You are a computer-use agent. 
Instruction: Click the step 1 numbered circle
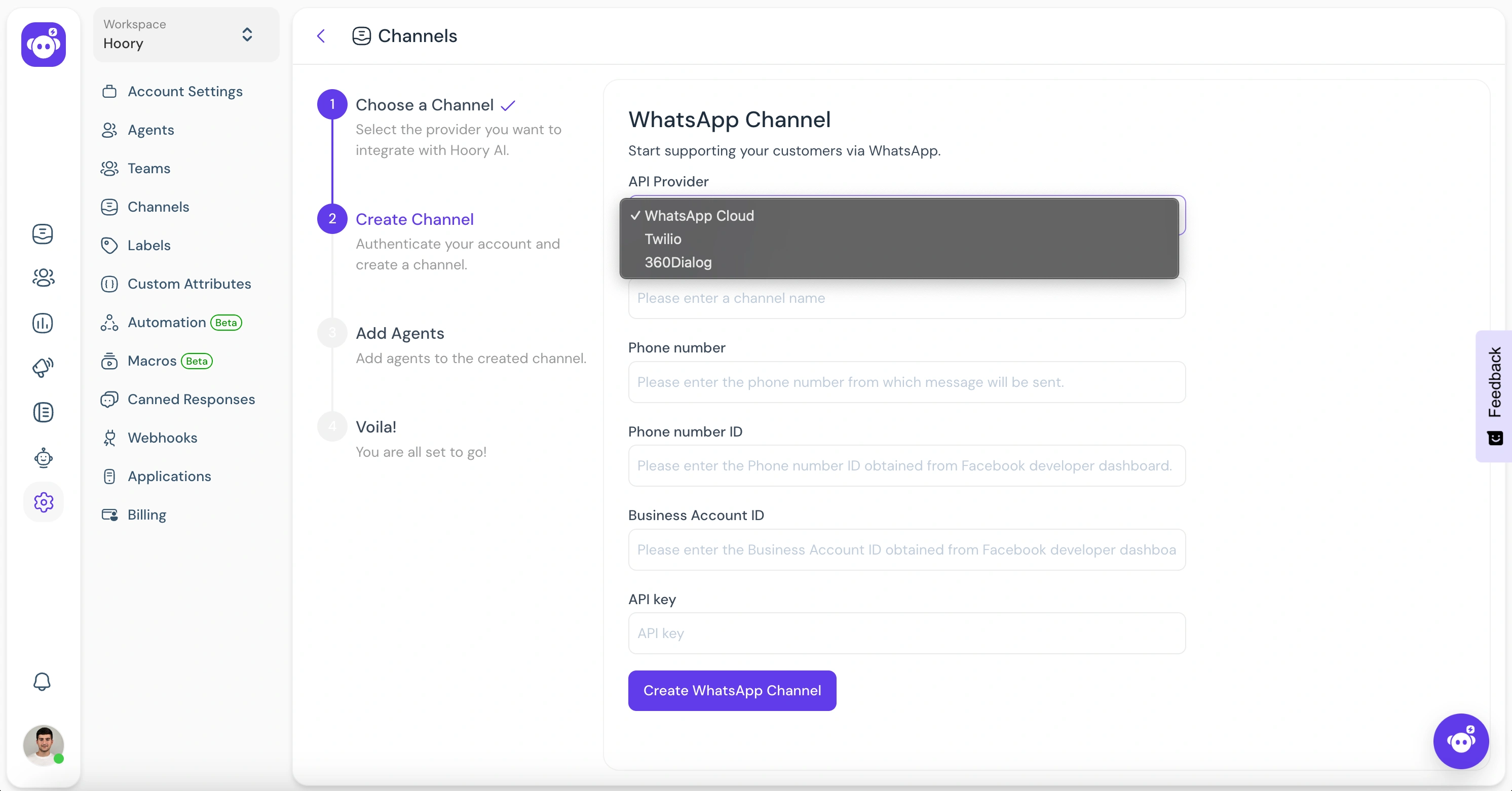[332, 104]
